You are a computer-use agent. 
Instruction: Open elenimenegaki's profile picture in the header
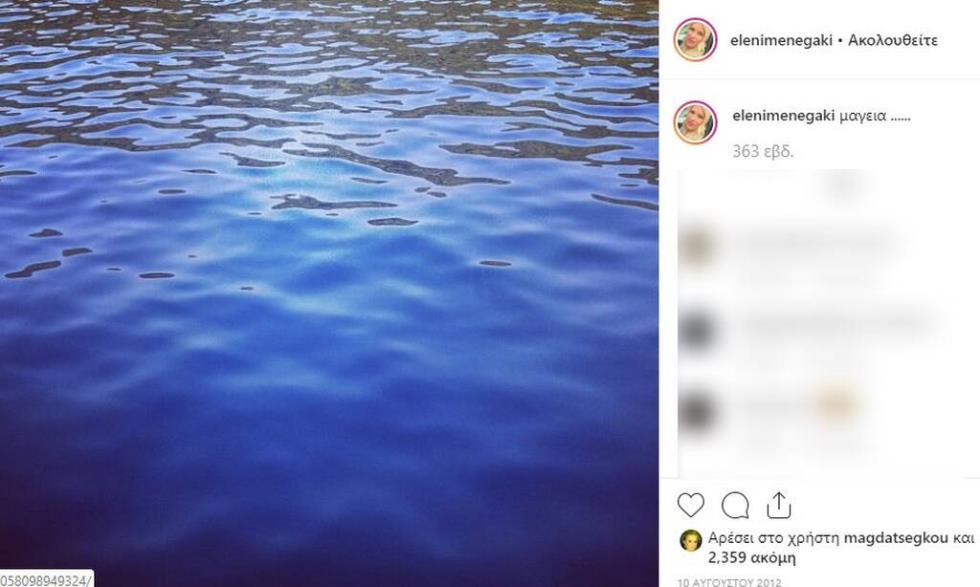coord(695,40)
